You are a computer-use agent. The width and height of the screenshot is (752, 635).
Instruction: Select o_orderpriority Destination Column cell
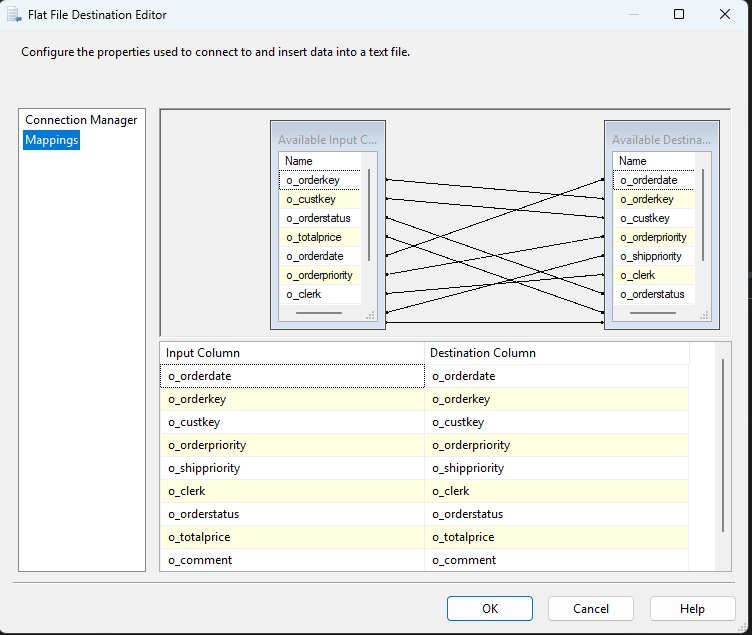click(557, 445)
